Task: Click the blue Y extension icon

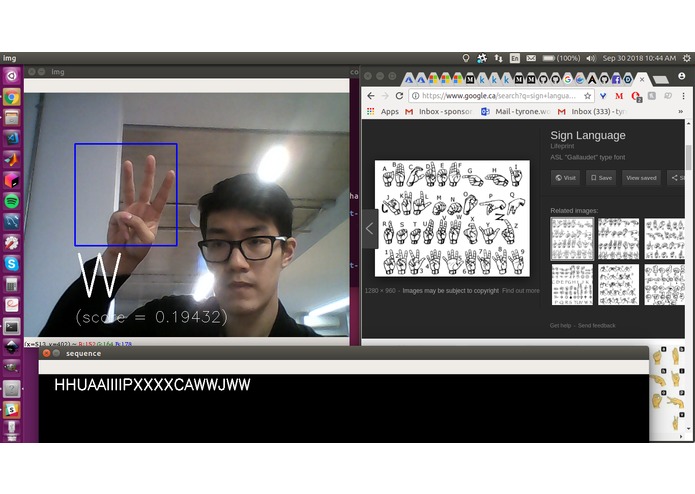Action: tap(603, 96)
